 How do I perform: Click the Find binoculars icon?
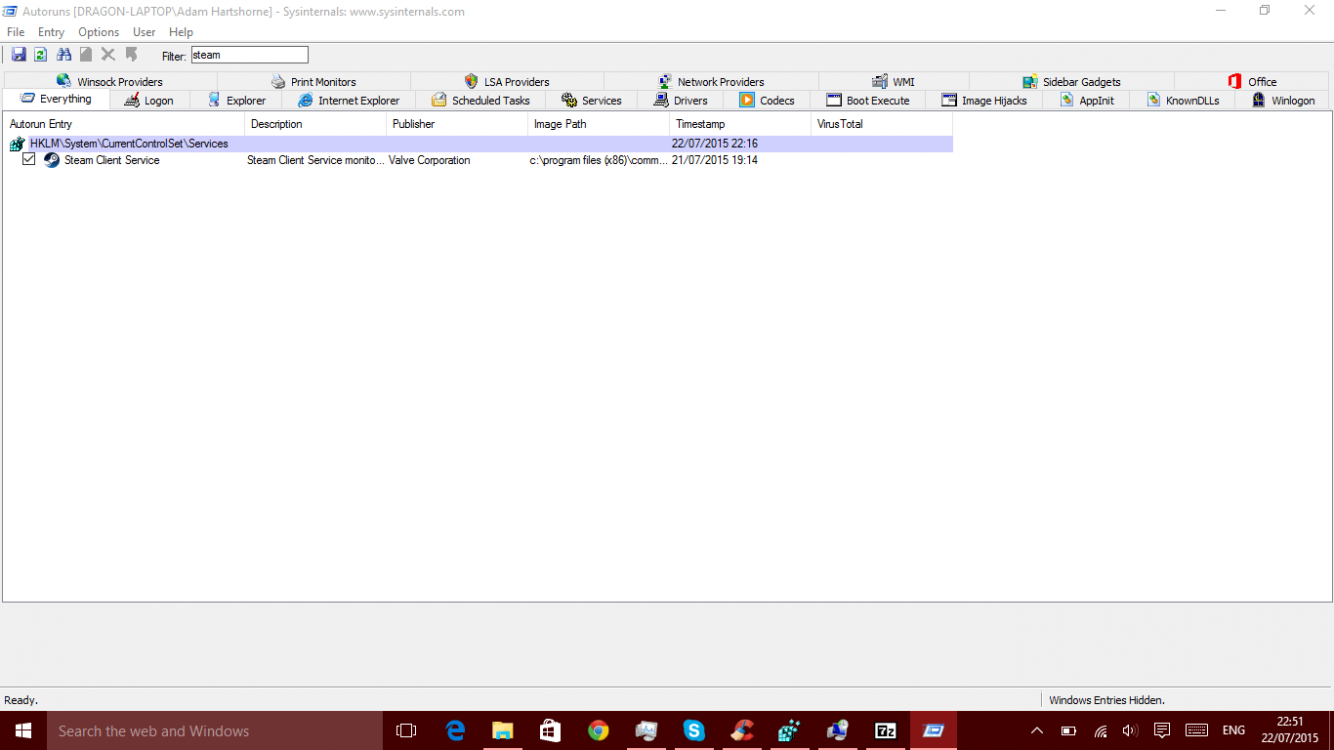click(x=64, y=55)
